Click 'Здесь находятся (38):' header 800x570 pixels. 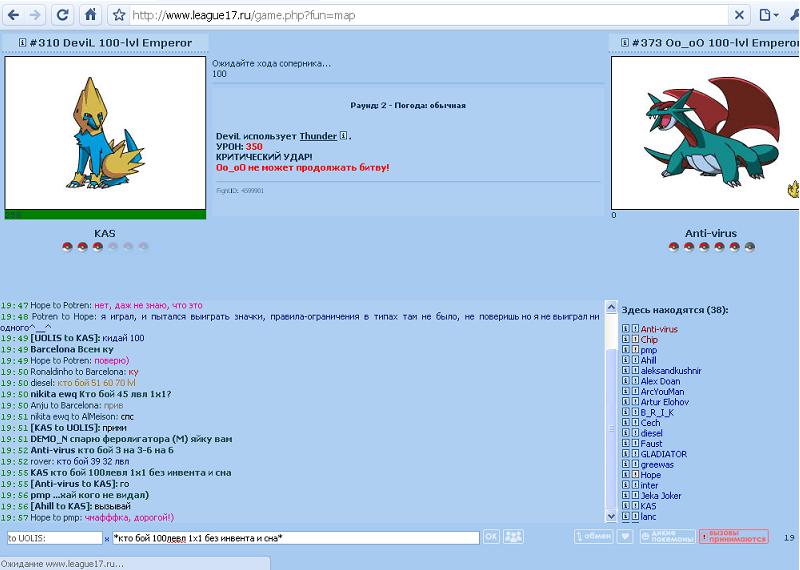pos(674,310)
